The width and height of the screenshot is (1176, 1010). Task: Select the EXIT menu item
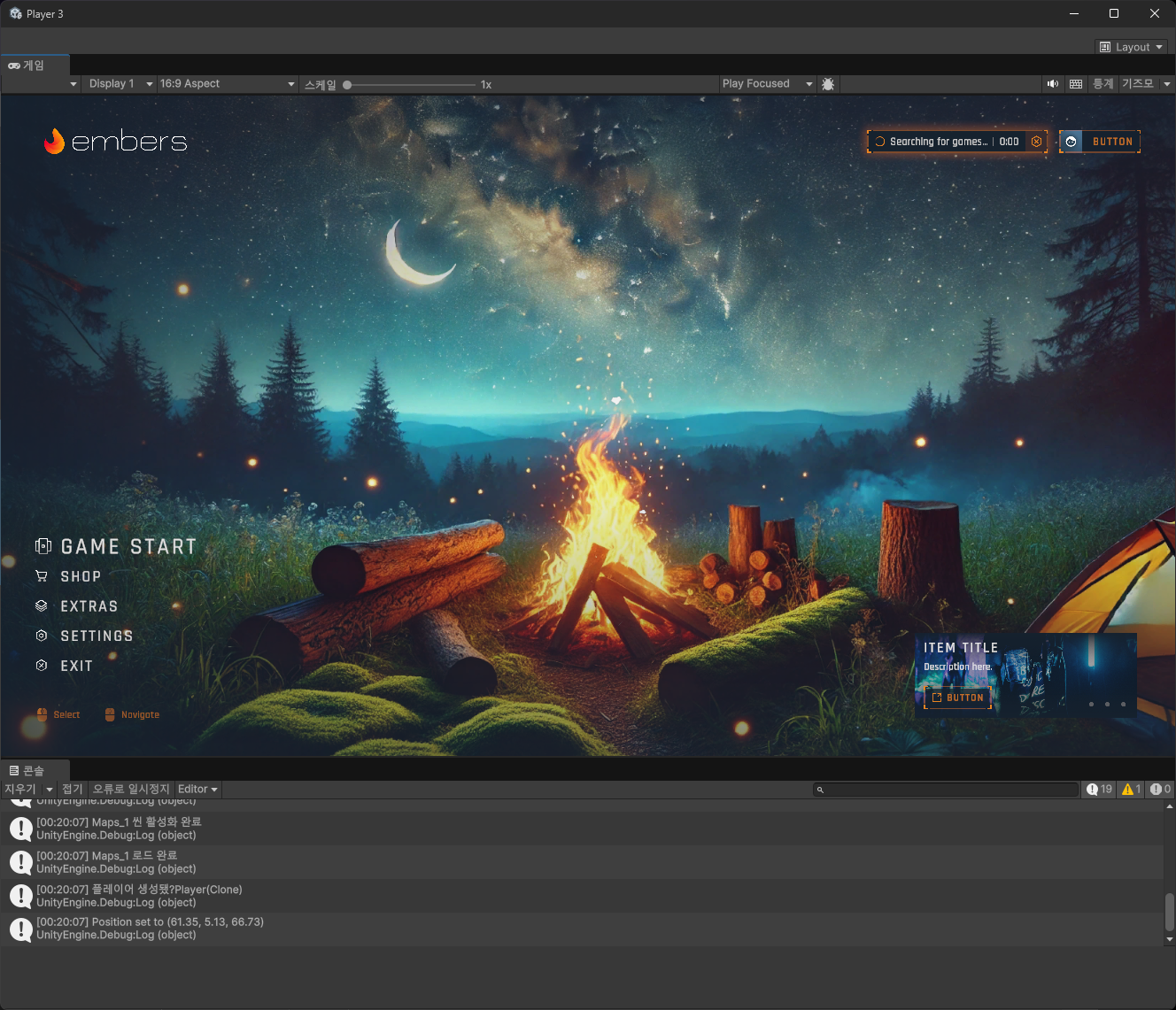coord(64,666)
